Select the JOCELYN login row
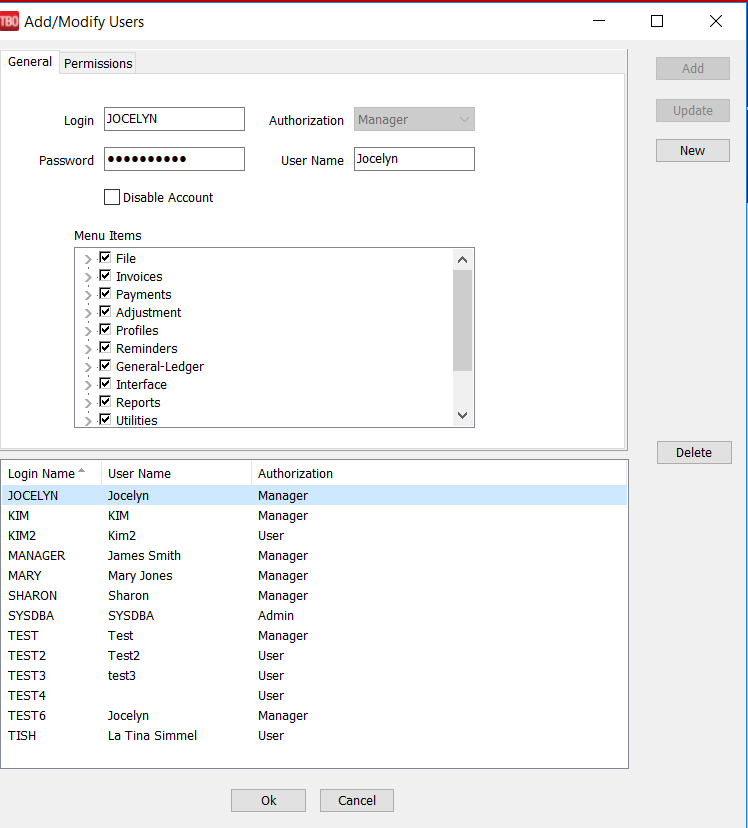Image resolution: width=748 pixels, height=828 pixels. pos(314,495)
